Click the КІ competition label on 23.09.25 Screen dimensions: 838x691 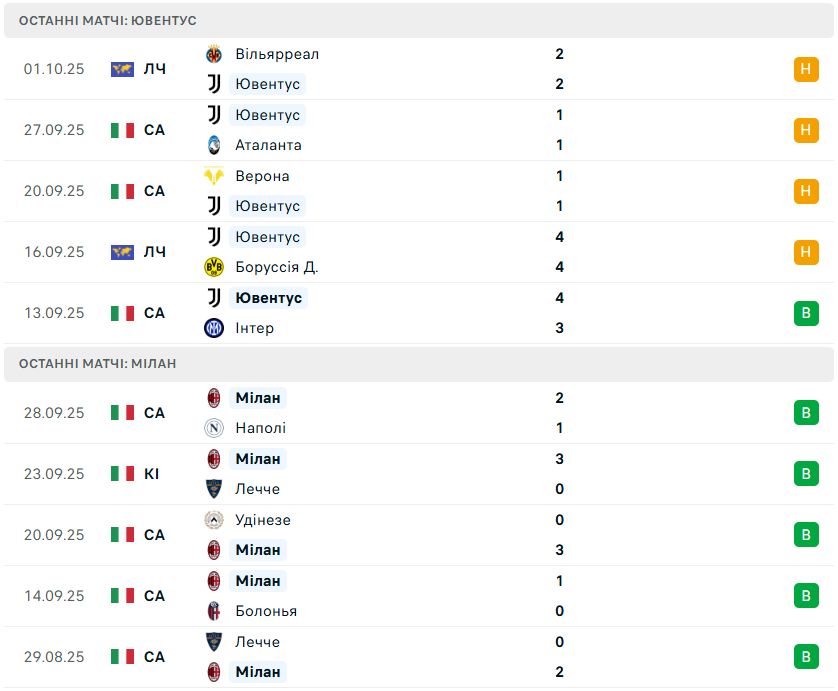(x=152, y=474)
